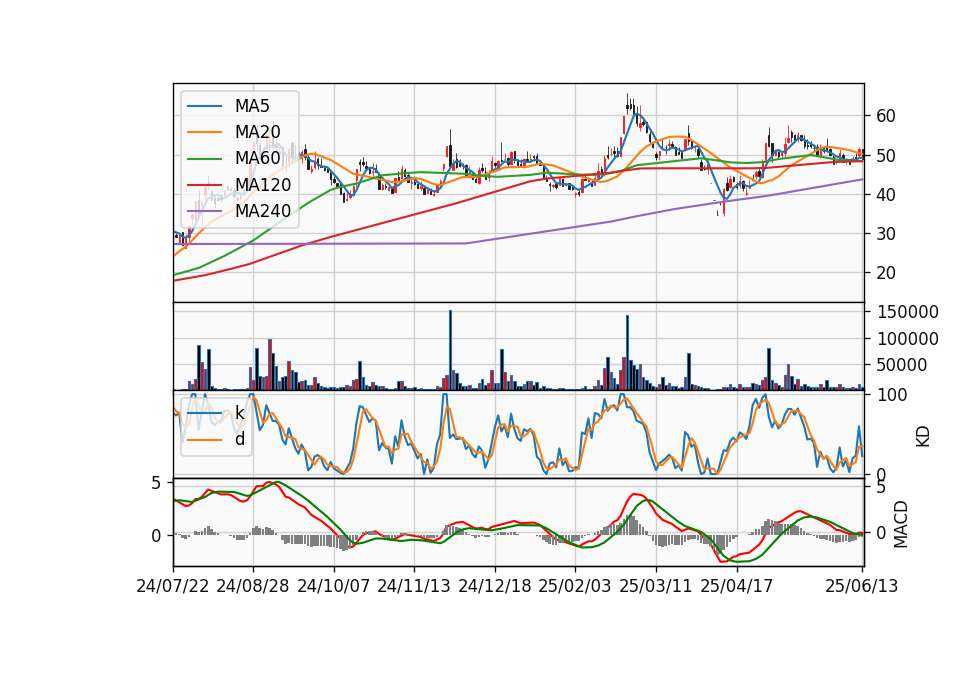Click the 24/11/13 date label
The width and height of the screenshot is (960, 690).
(x=414, y=586)
